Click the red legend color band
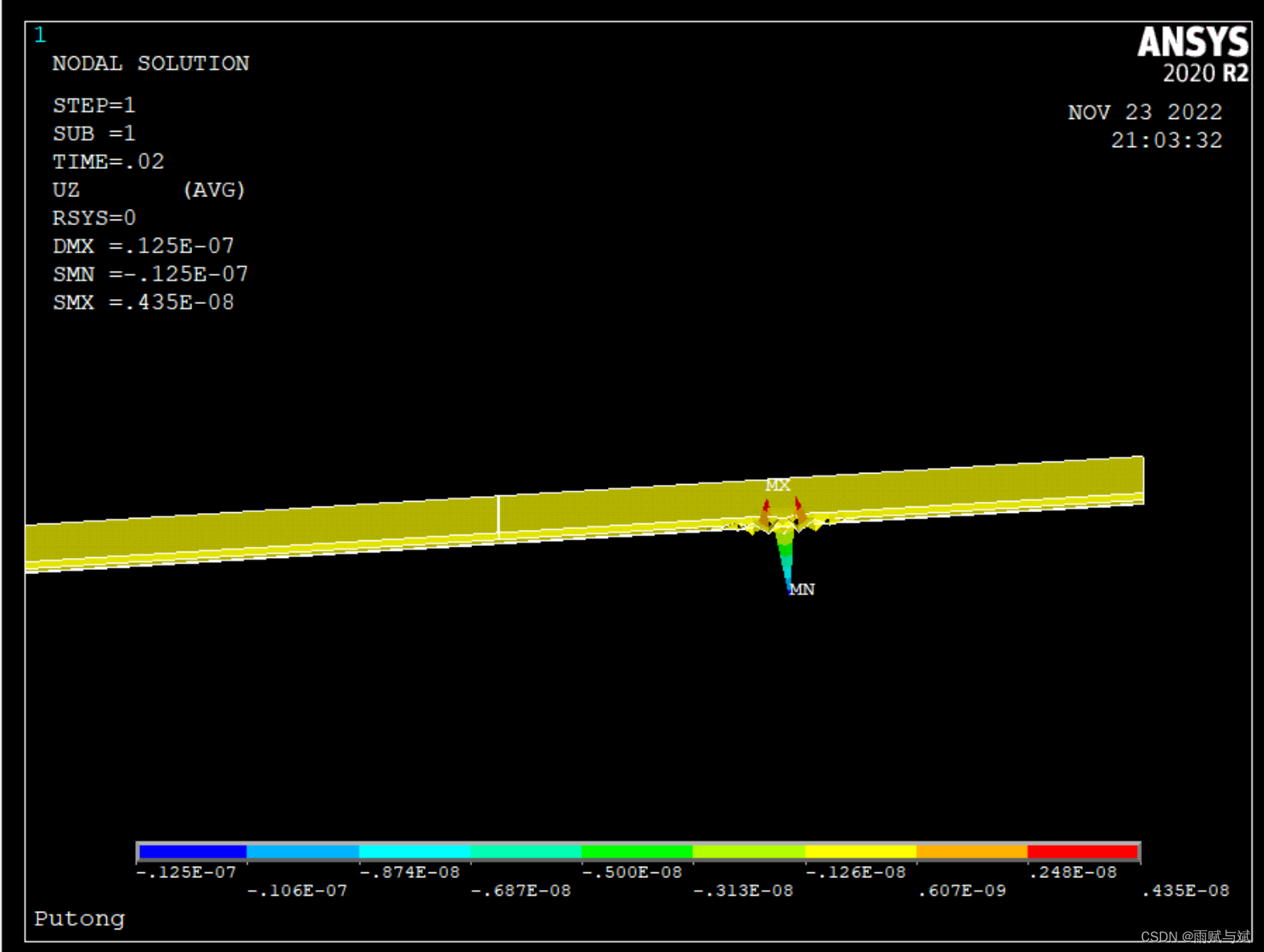Viewport: 1264px width, 952px height. point(1083,851)
